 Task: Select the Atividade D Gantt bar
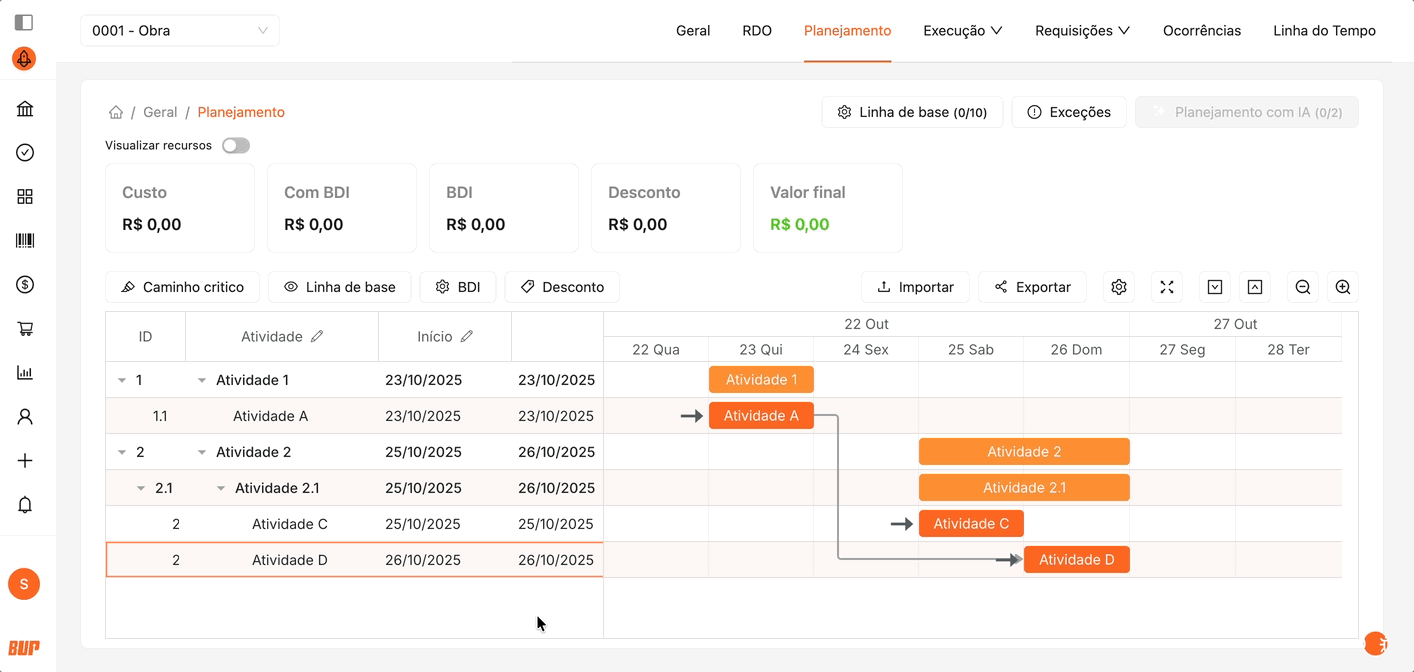[x=1076, y=560]
